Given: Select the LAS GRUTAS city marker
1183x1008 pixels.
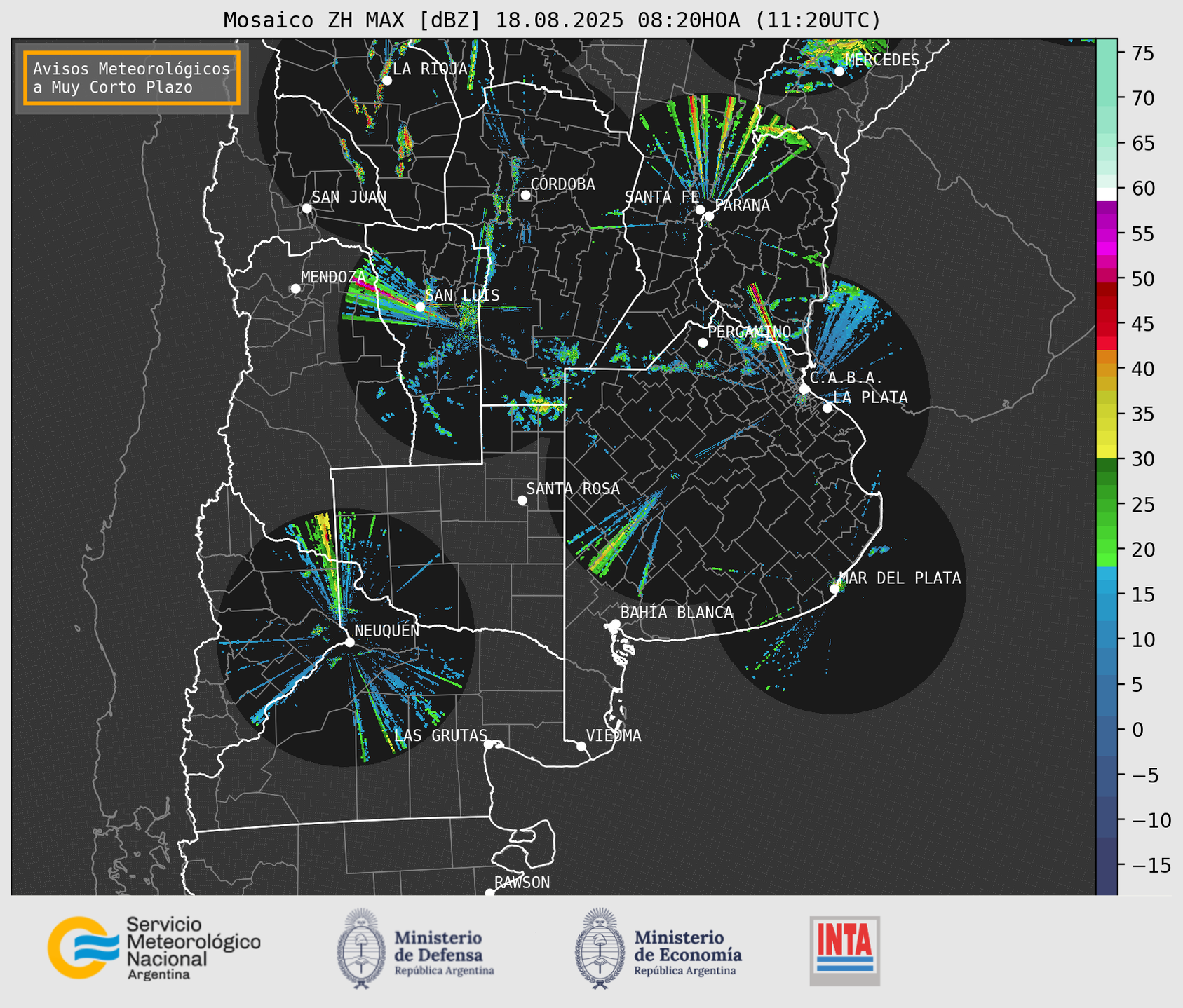Looking at the screenshot, I should point(489,744).
